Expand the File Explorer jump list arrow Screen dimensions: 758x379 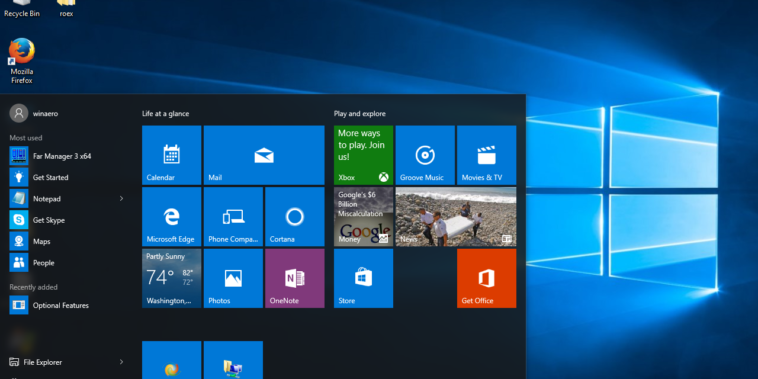[121, 362]
